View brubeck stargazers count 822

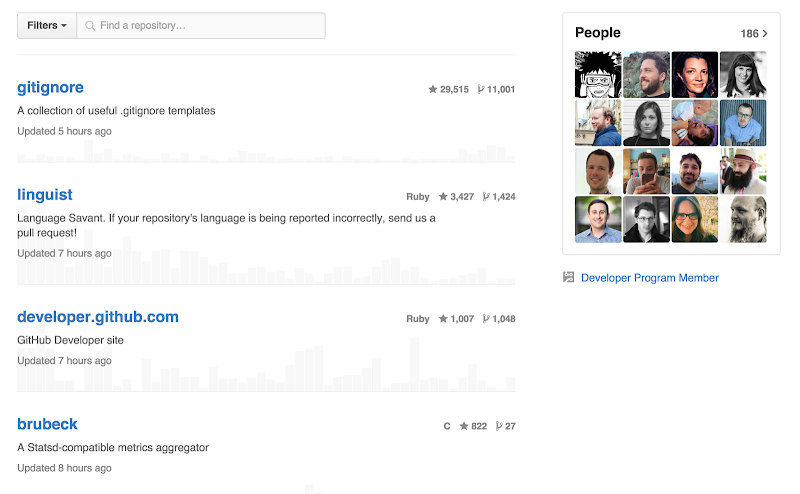(473, 426)
